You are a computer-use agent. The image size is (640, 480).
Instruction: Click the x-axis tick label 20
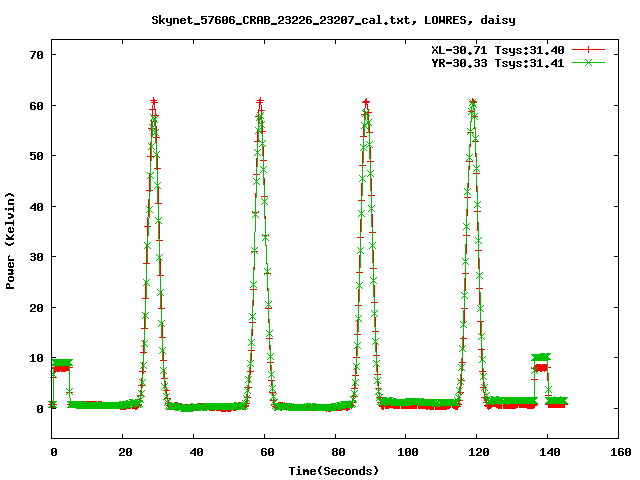pos(125,452)
